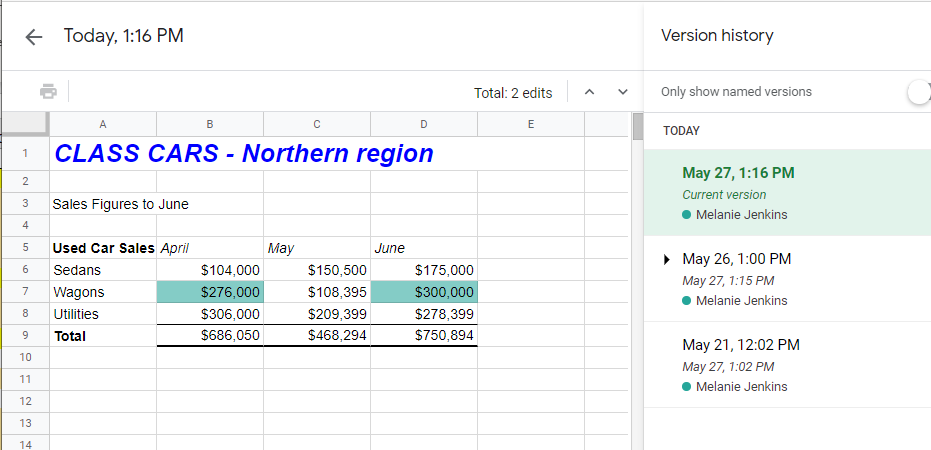Click highlighted cell showing $300,000
931x450 pixels.
pyautogui.click(x=424, y=292)
